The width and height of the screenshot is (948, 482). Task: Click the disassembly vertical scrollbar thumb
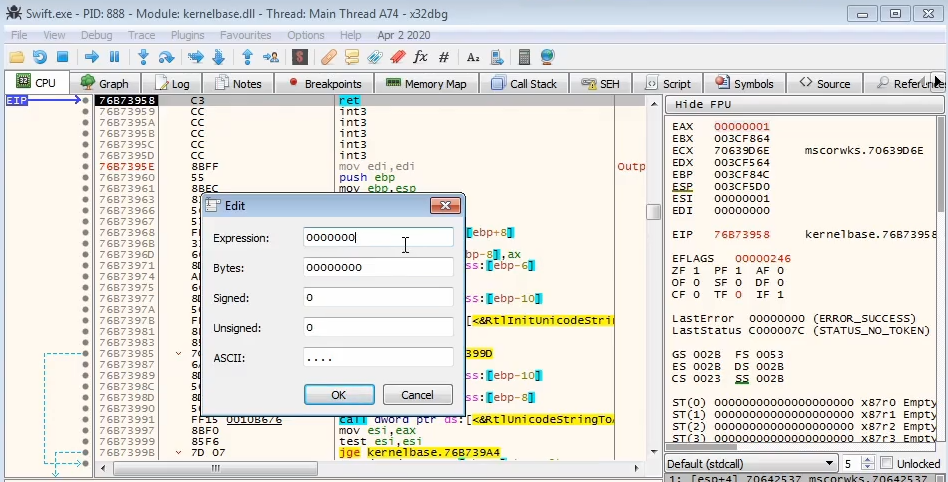[x=653, y=212]
